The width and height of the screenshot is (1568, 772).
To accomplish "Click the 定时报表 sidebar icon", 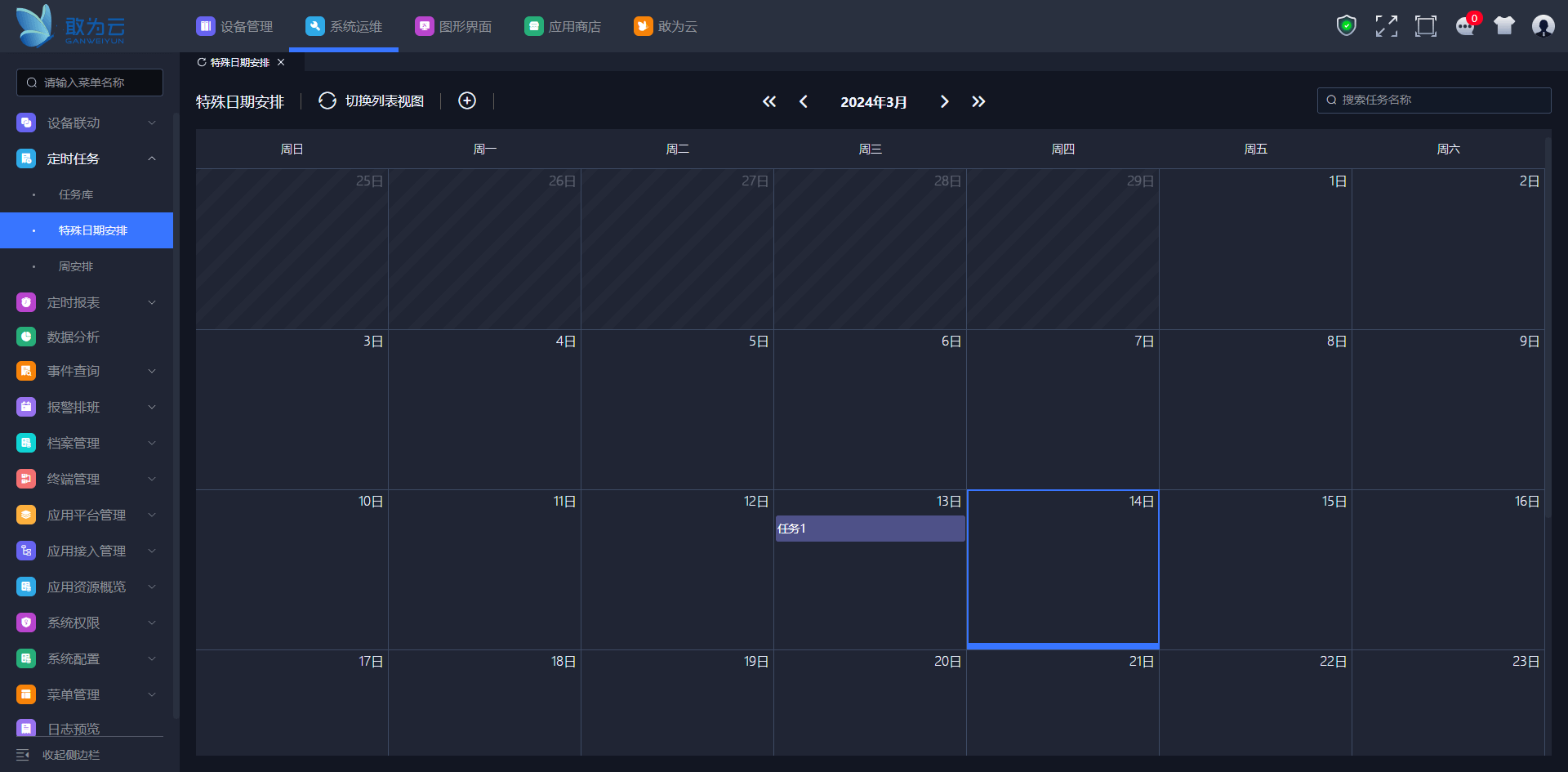I will 26,302.
